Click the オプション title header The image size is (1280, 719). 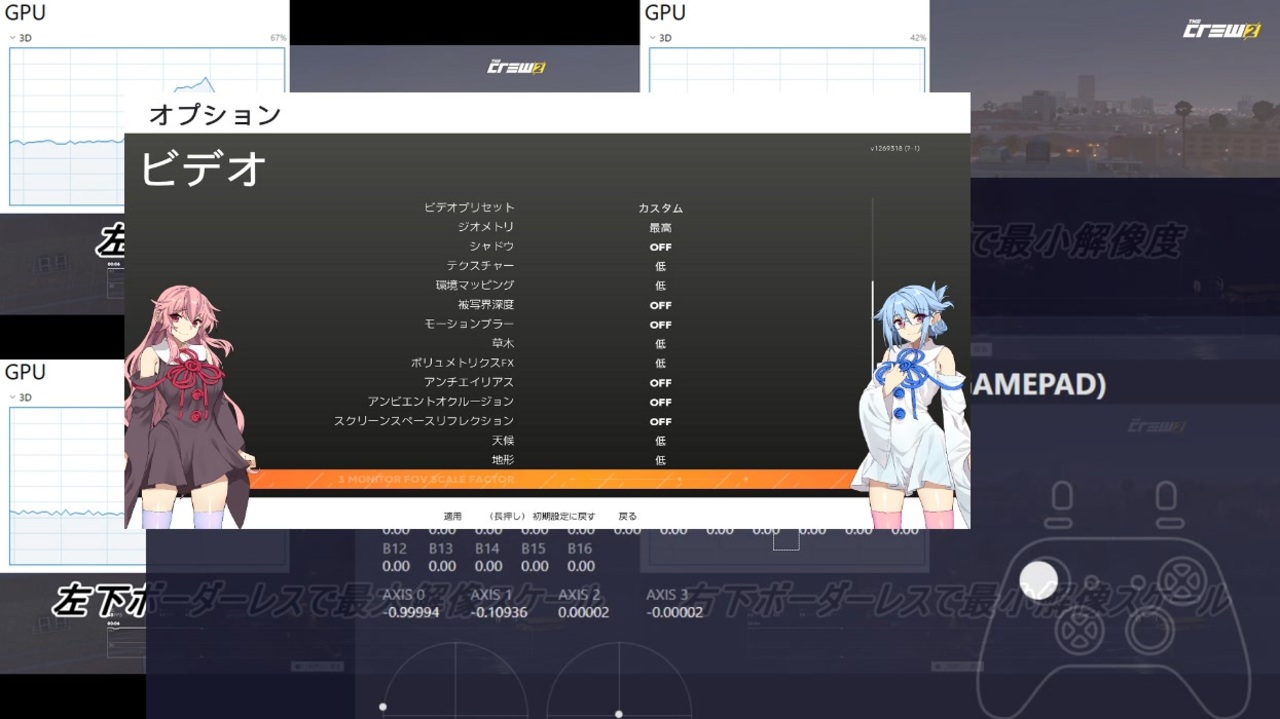pos(215,115)
